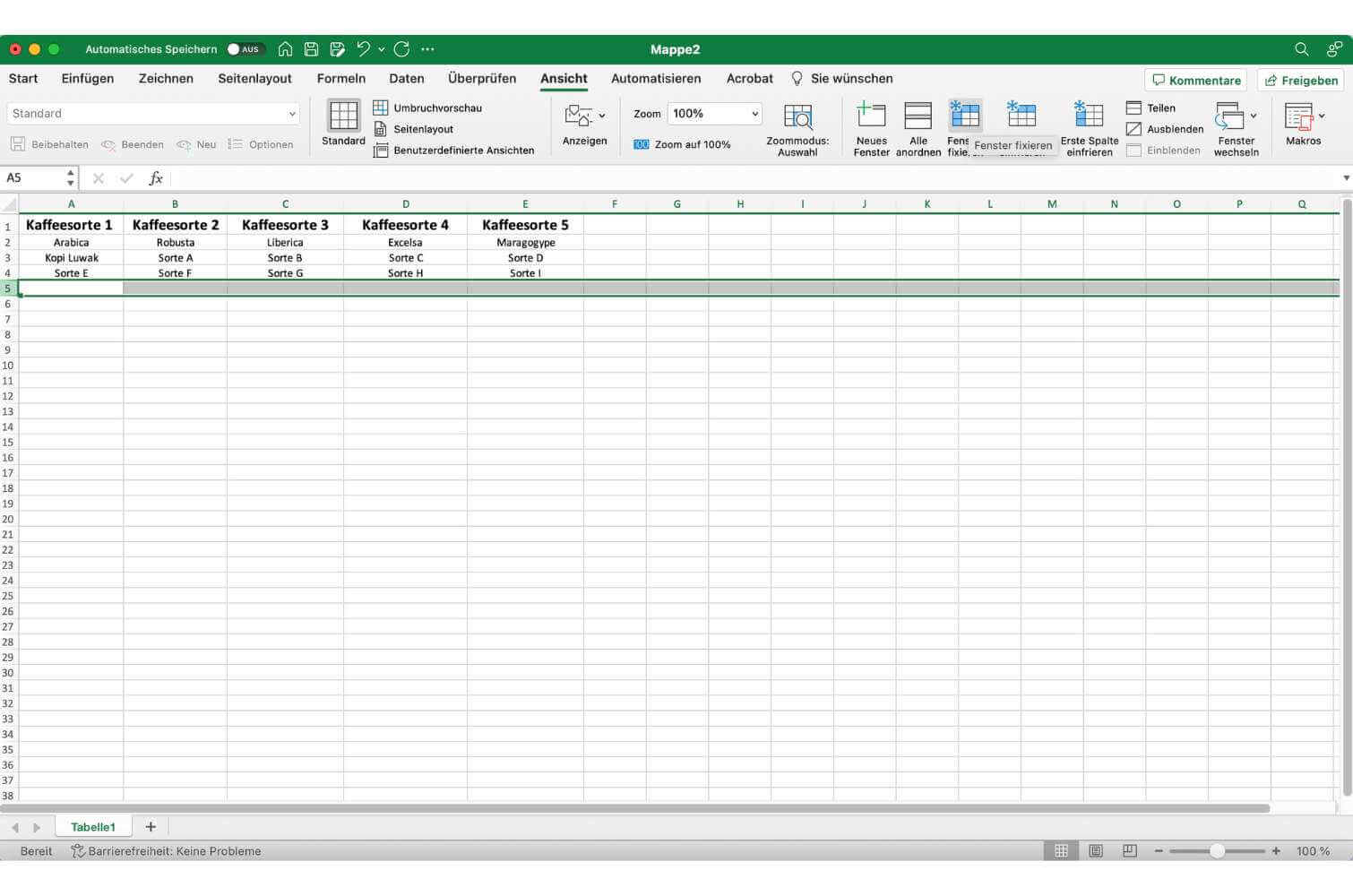Open the Formeln ribbon tab

point(340,79)
